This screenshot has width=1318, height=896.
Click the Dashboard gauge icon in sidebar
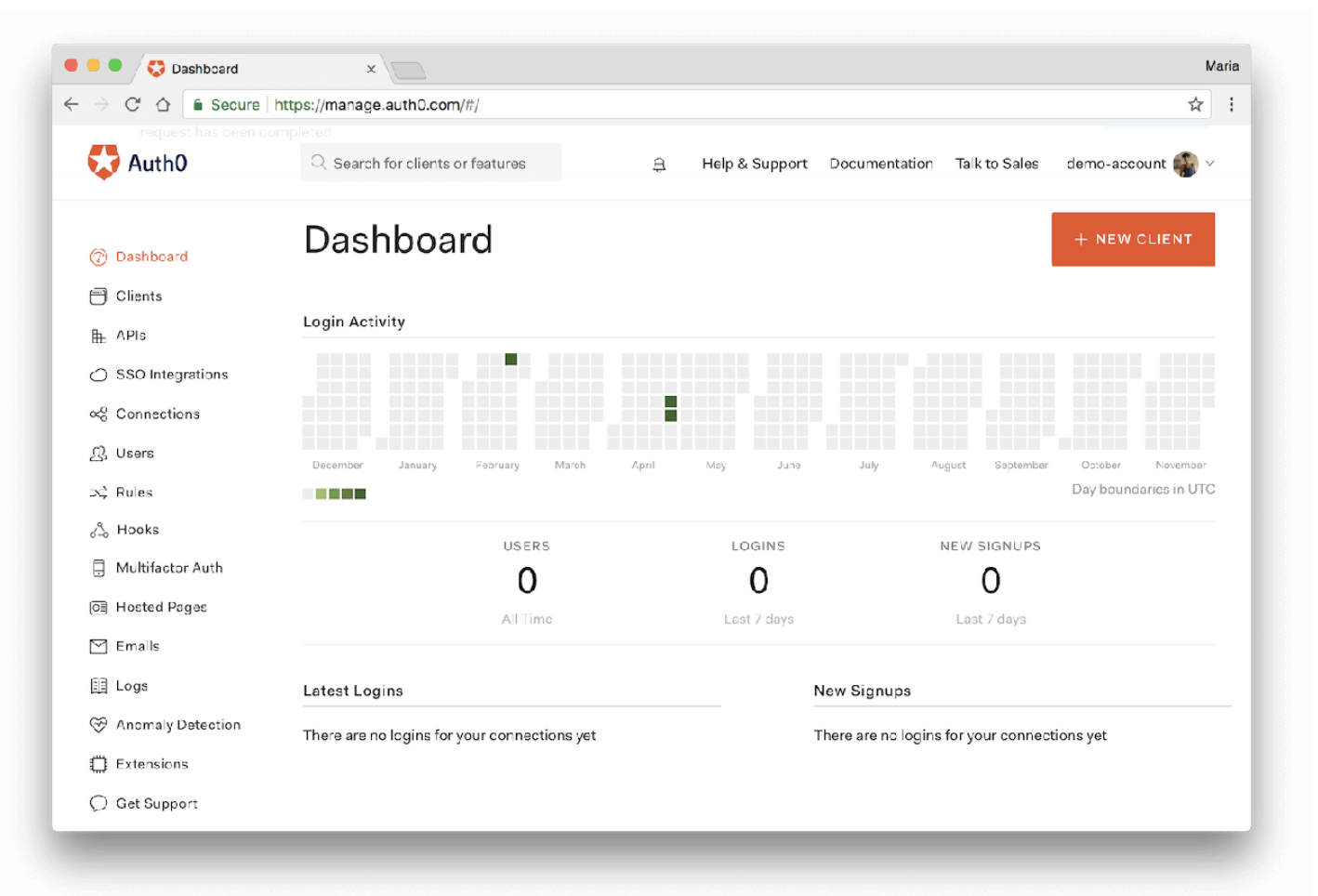99,257
